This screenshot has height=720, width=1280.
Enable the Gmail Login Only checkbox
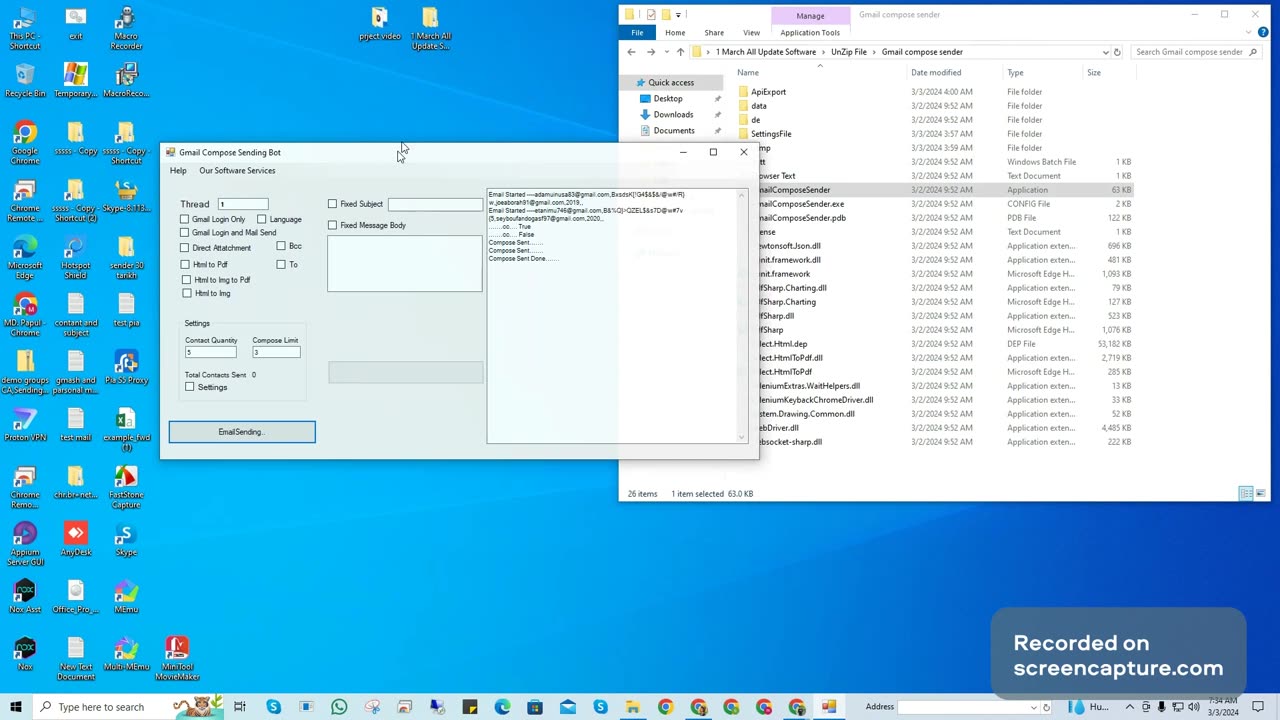click(x=185, y=219)
